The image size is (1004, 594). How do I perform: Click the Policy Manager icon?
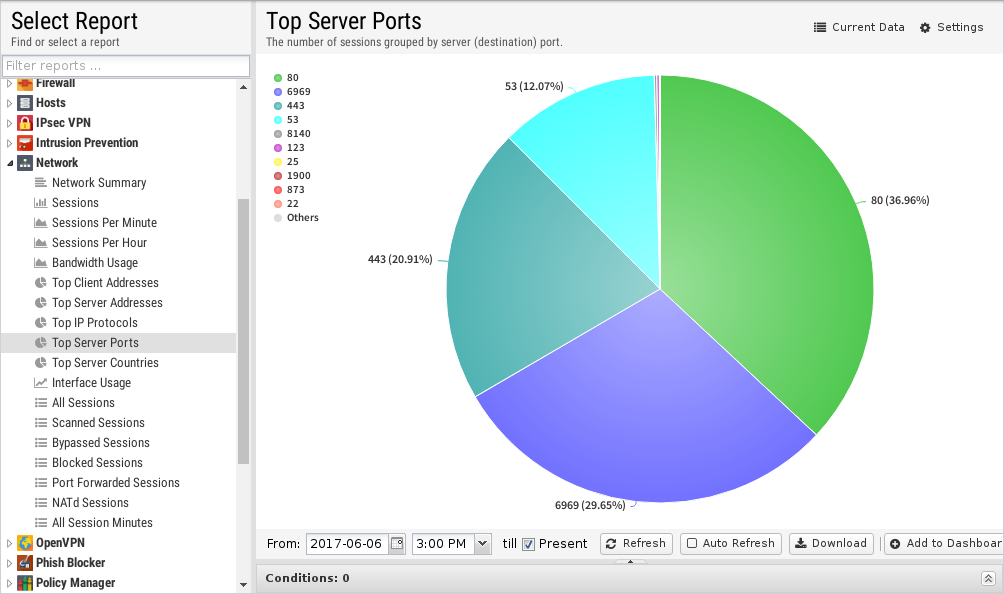click(25, 583)
